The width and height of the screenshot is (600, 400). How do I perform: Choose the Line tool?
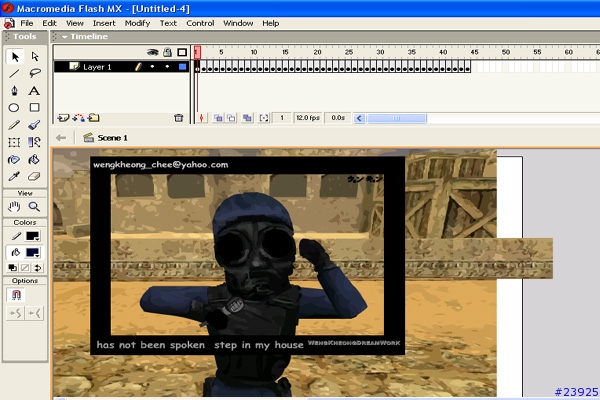click(14, 73)
